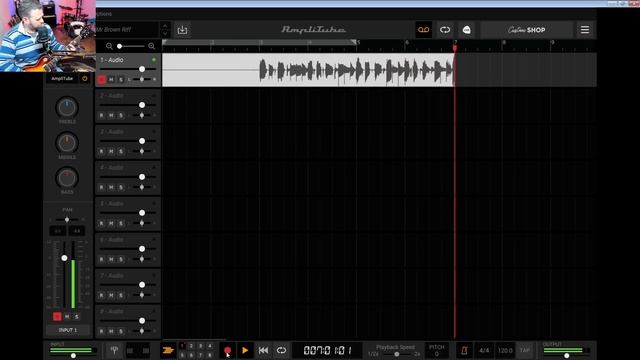Mute track 6 Audio

pyautogui.click(x=111, y=259)
